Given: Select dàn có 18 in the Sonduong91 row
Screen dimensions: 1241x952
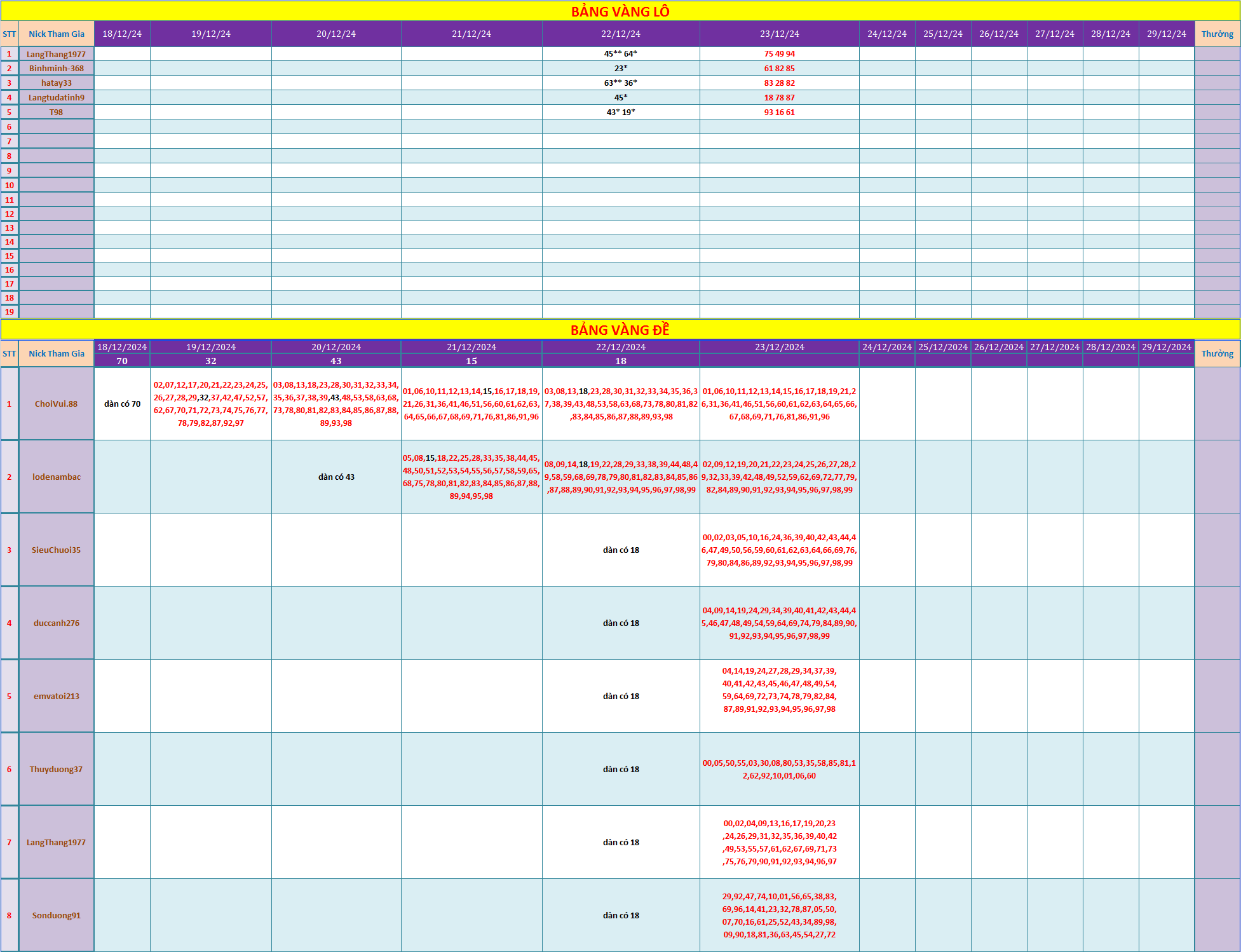Looking at the screenshot, I should point(621,916).
